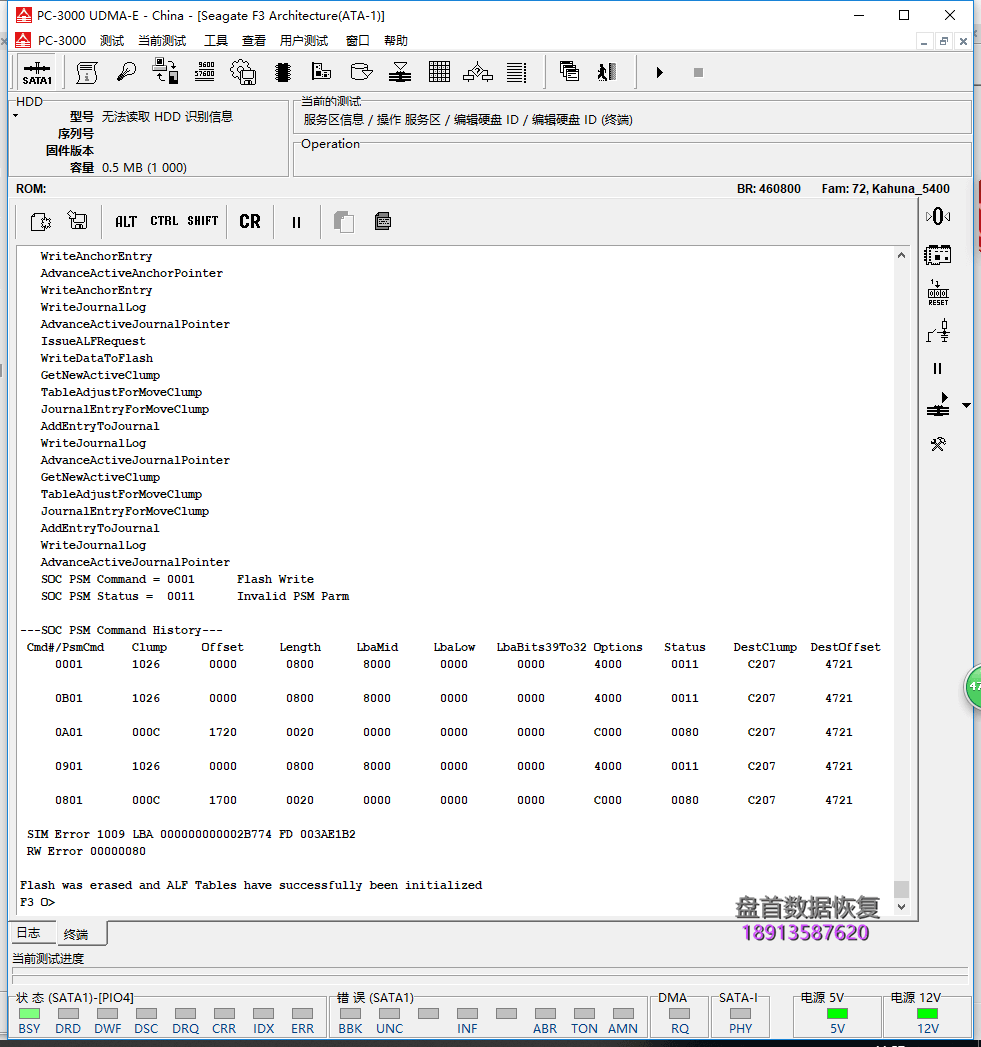
Task: Click the spindle start icon in sidebar
Action: click(938, 405)
